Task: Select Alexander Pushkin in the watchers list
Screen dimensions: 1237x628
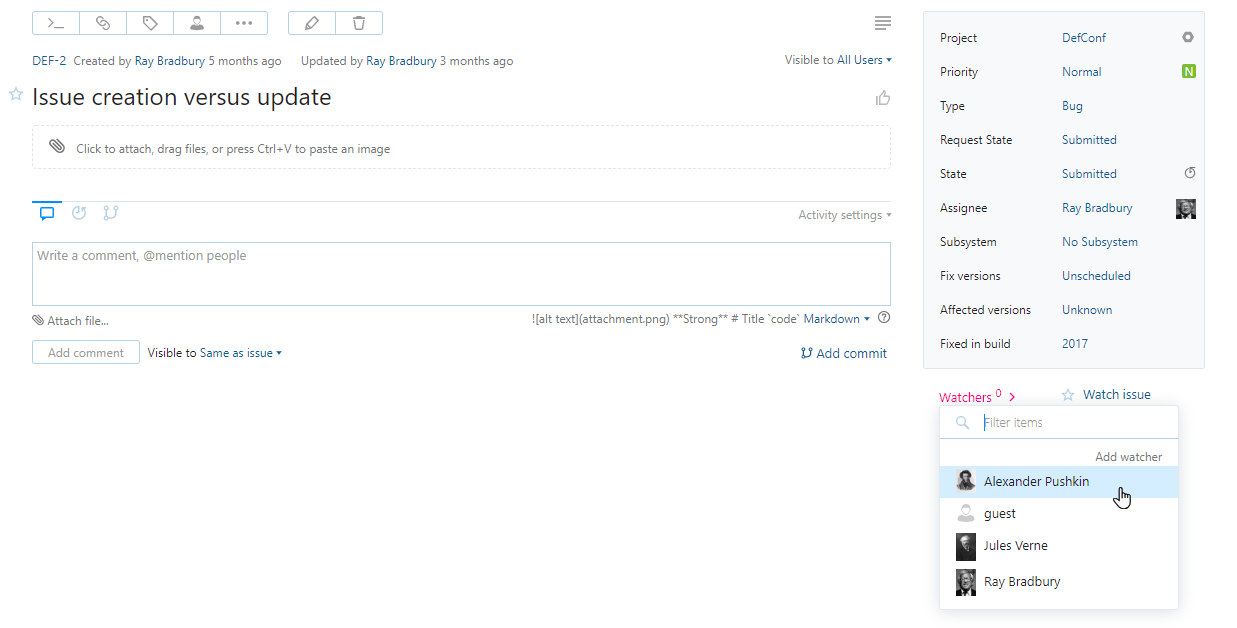Action: point(1037,481)
